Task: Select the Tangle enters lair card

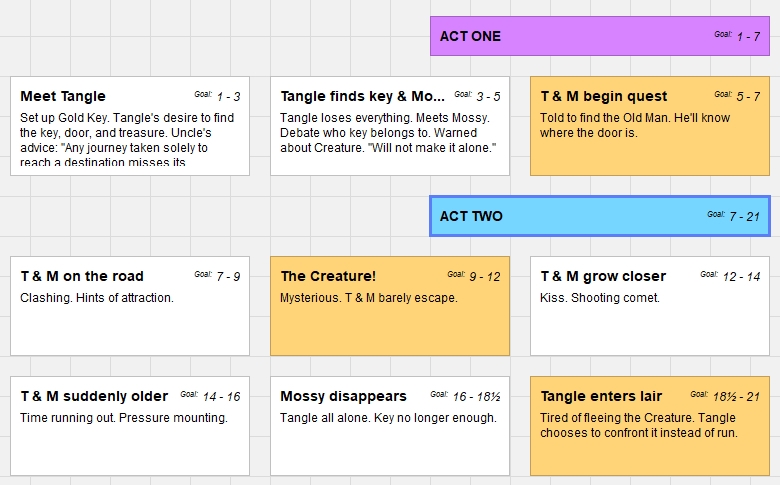Action: point(650,426)
